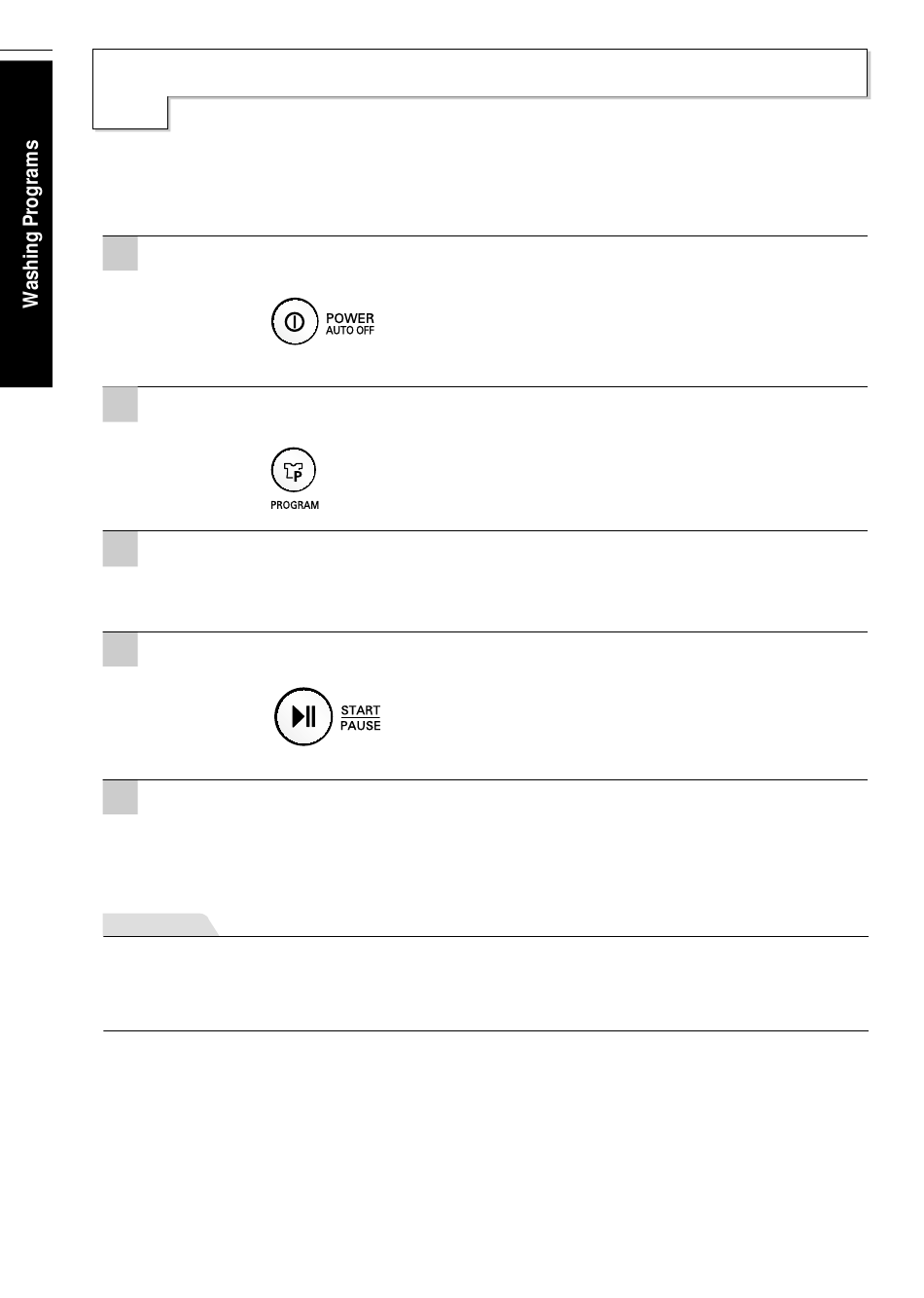The image size is (924, 1298).
Task: Click the PROGRAM caption under the icon
Action: 295,506
